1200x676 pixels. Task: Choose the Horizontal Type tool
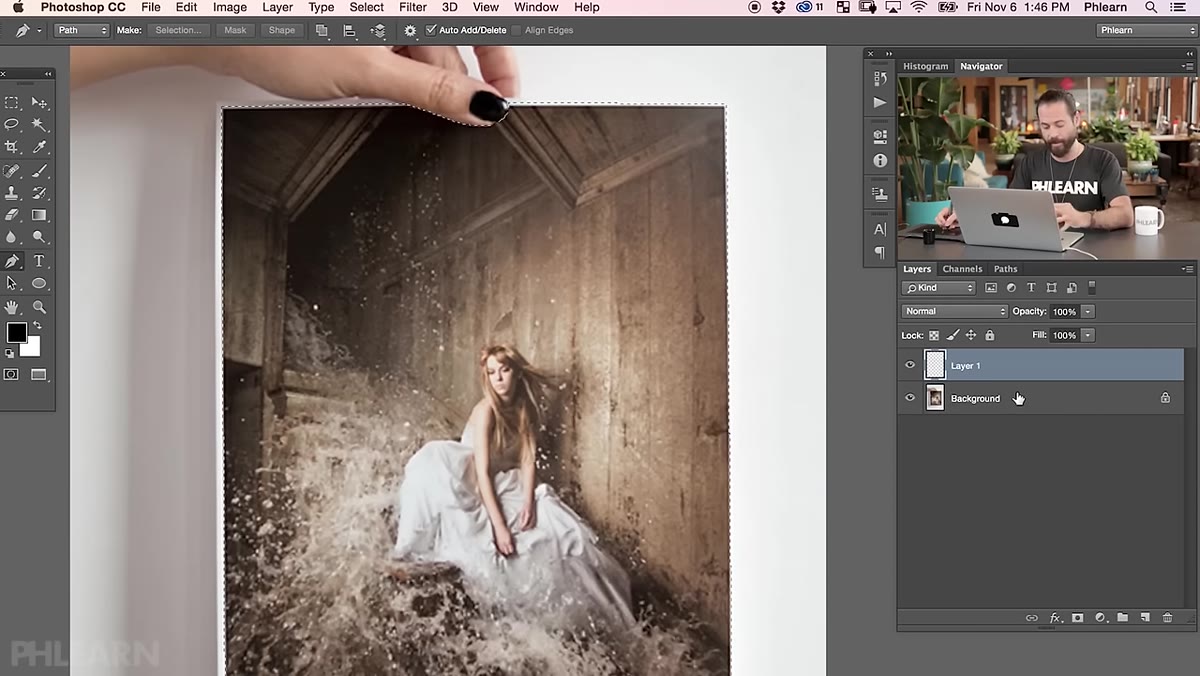click(x=39, y=261)
